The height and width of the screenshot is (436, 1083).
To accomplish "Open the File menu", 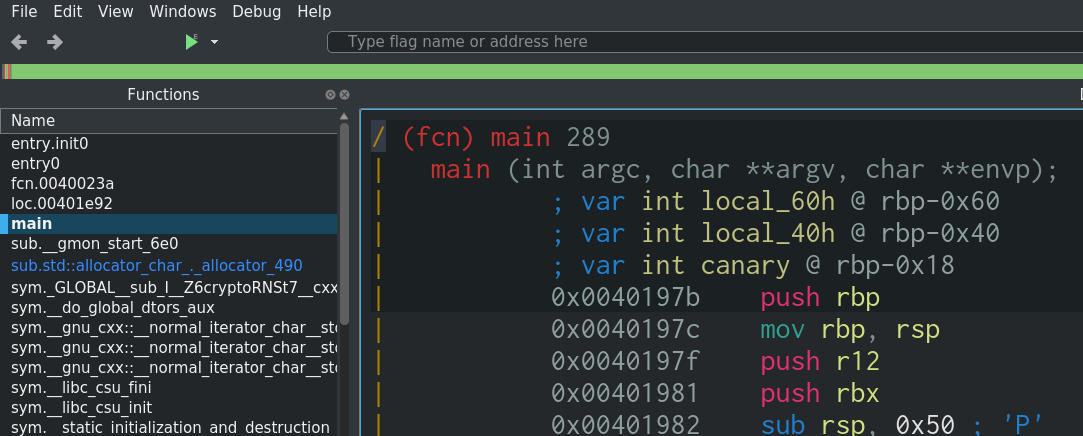I will (24, 12).
